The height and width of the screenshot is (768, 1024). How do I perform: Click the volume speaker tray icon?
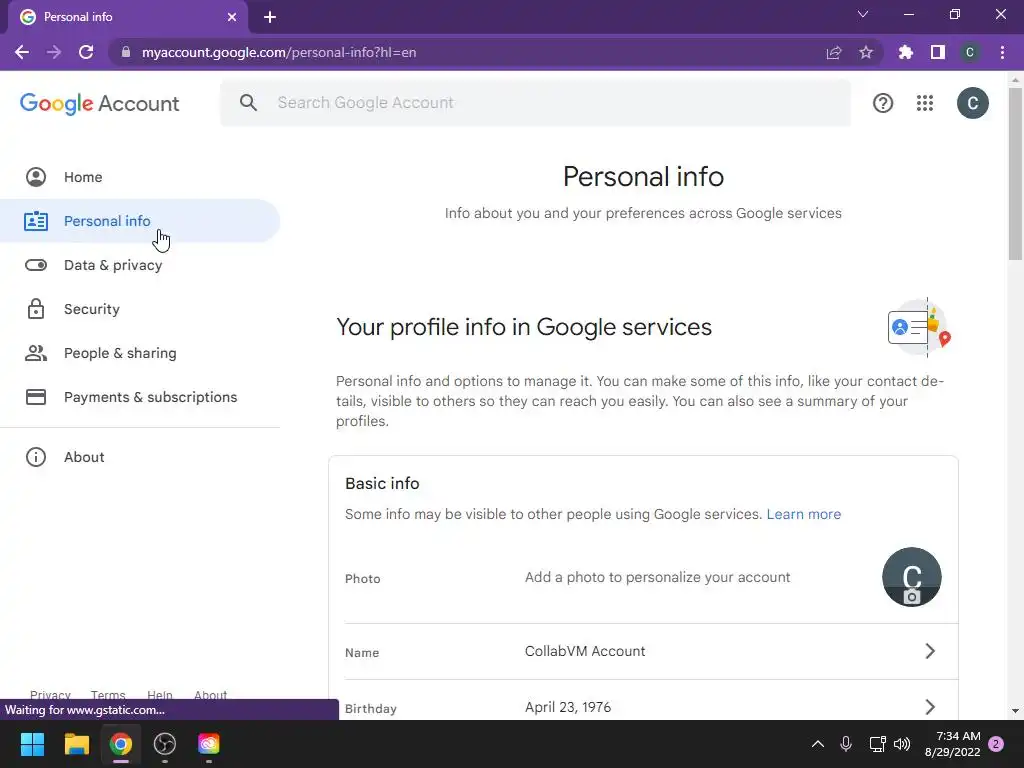(x=902, y=744)
